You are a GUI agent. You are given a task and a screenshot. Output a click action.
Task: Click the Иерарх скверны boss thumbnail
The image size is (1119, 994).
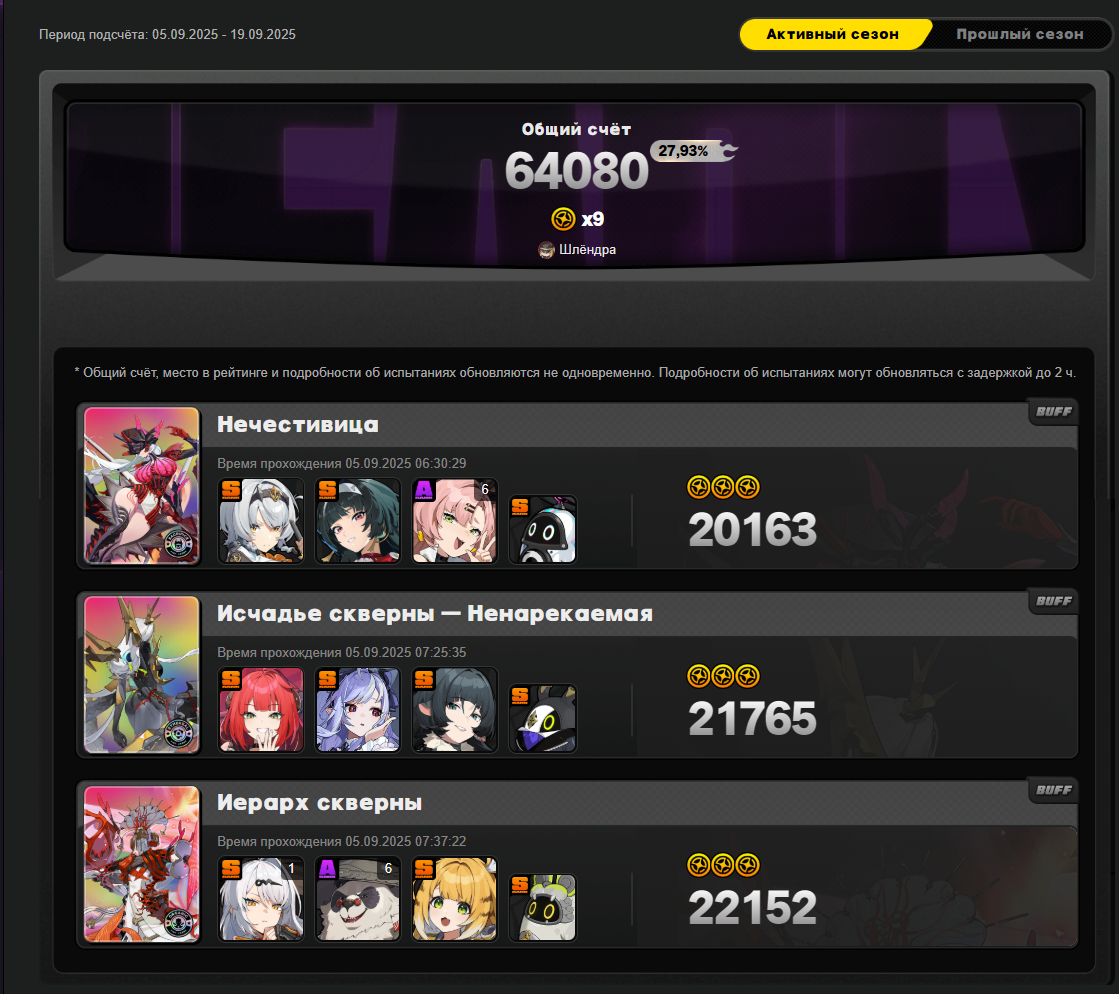tap(142, 863)
